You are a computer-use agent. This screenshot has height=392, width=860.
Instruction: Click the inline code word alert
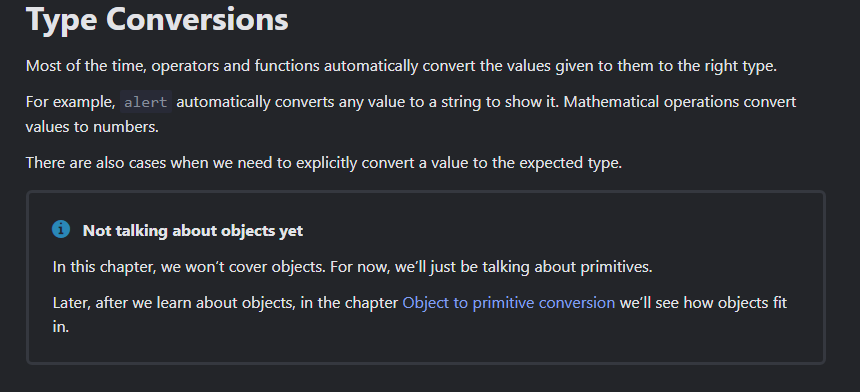coord(146,102)
